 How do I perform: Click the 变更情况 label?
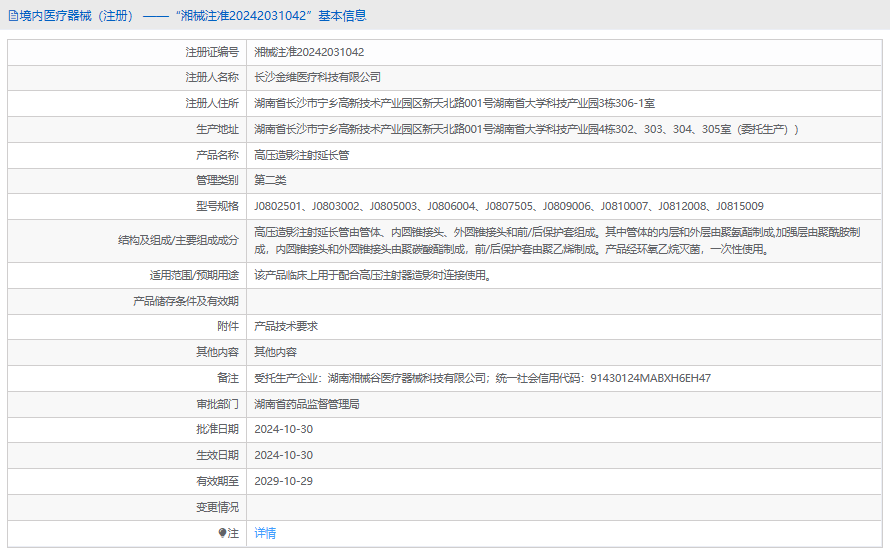[217, 507]
